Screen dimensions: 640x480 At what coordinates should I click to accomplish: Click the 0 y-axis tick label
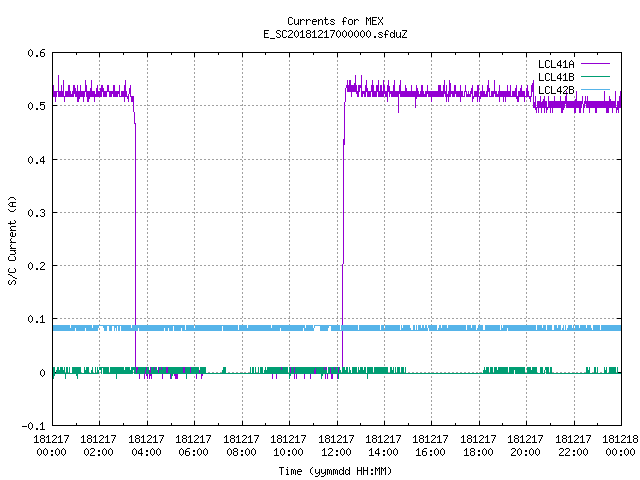[x=42, y=373]
